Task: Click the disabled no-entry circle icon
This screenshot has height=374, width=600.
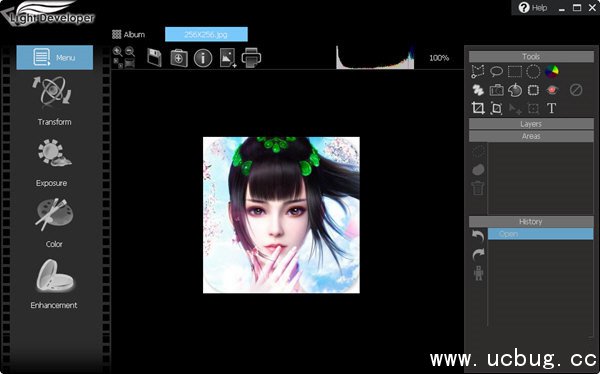Action: pos(576,90)
